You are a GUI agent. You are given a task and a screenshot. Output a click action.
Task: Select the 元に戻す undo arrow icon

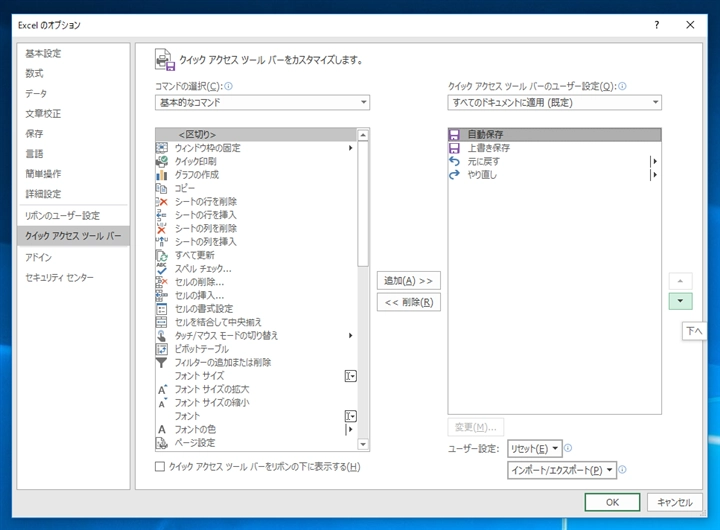click(x=454, y=161)
